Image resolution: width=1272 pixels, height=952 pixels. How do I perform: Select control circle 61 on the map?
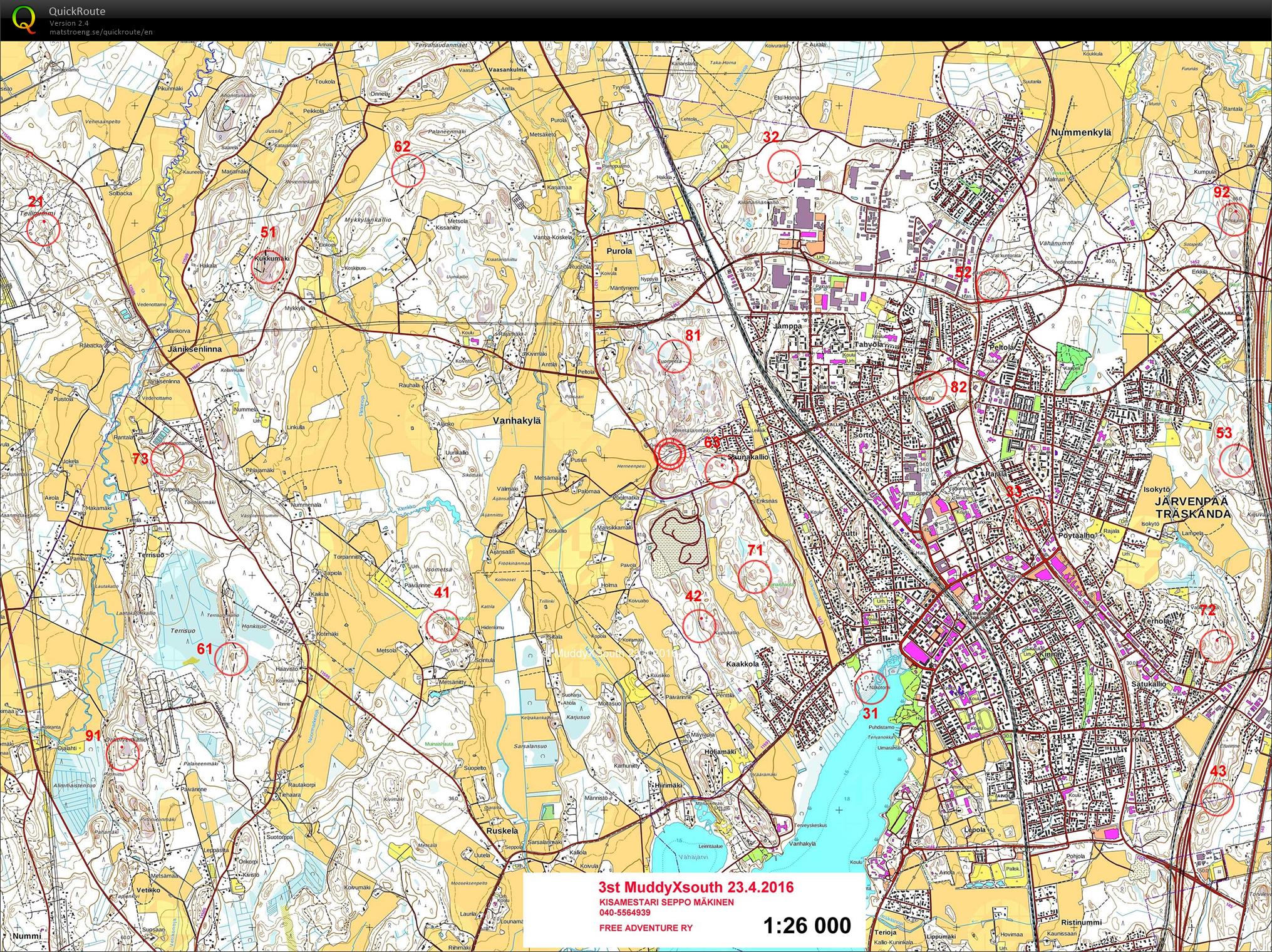click(x=231, y=658)
